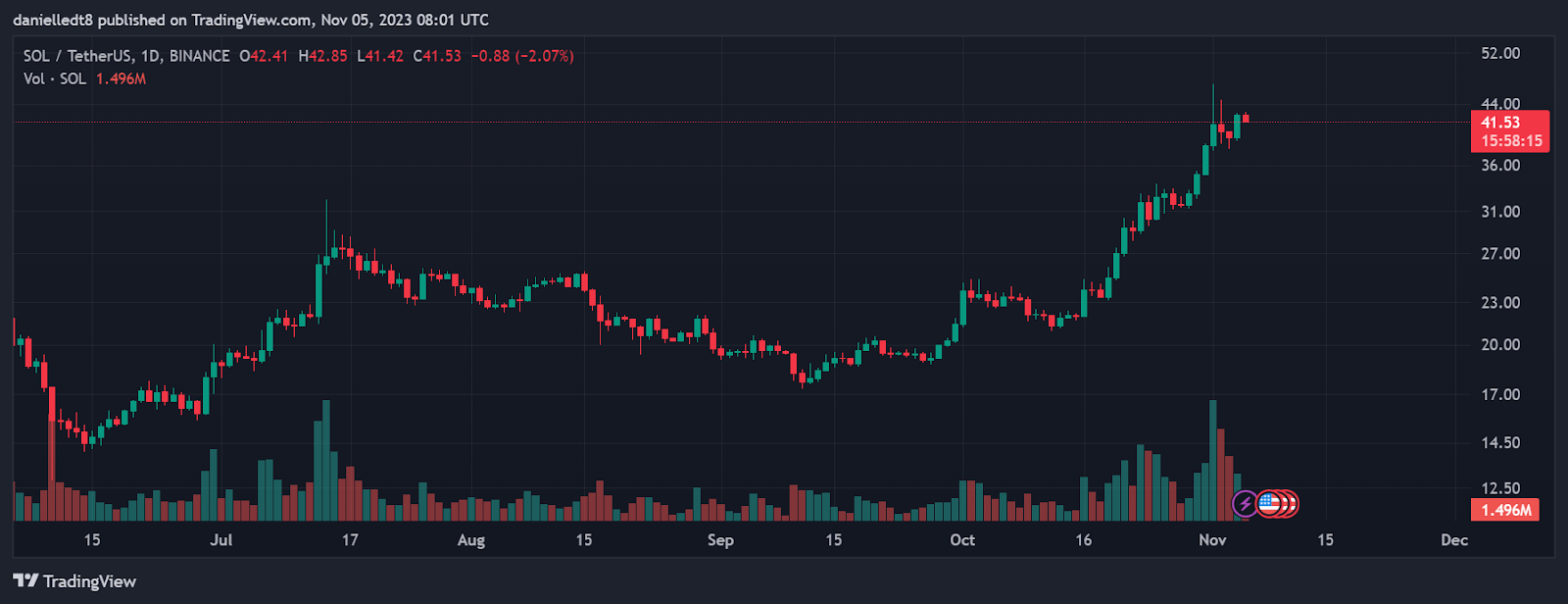Click the 36.00 level on the price scale
The height and width of the screenshot is (604, 1568).
click(1500, 165)
